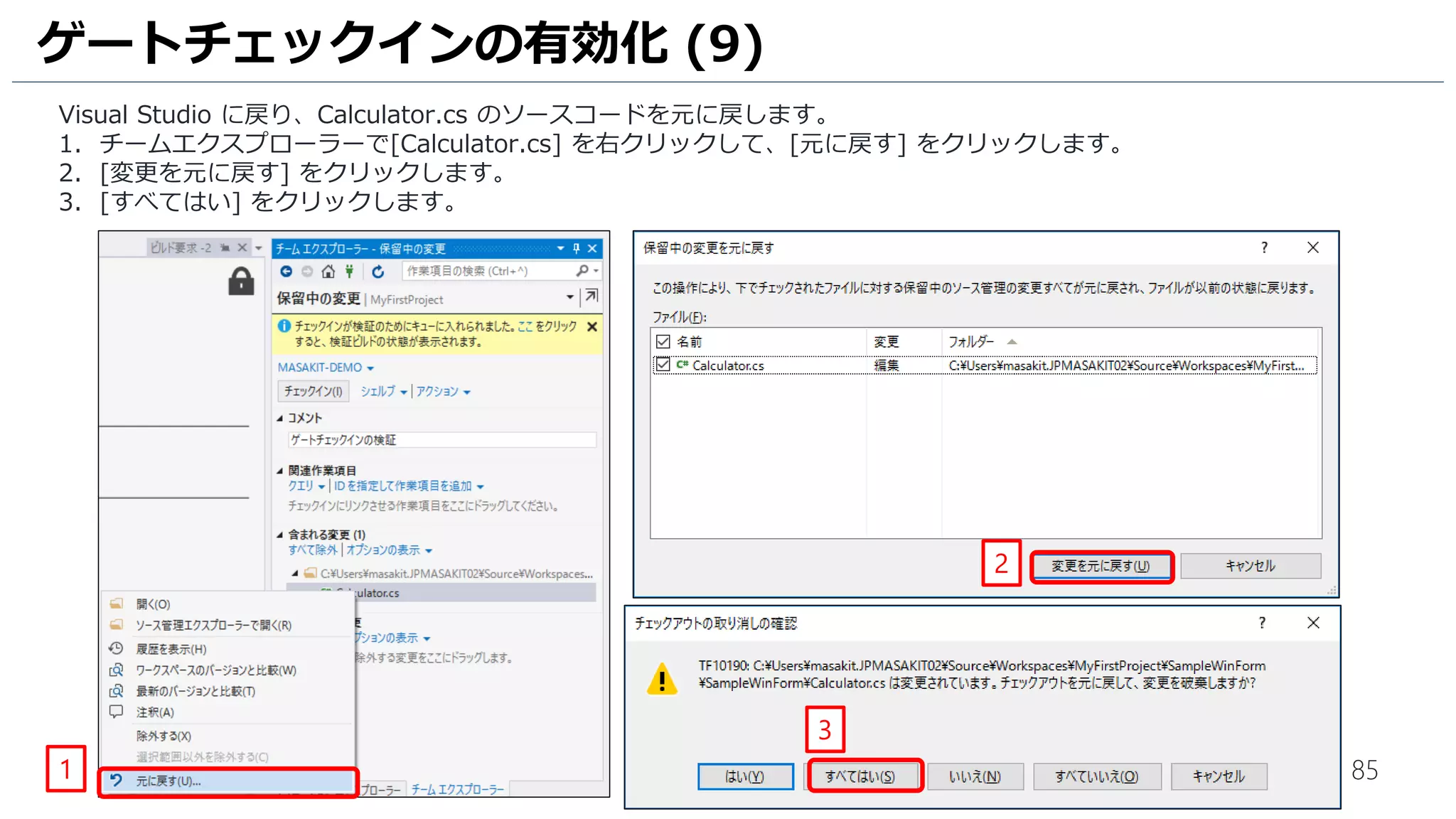
Task: Toggle the 名前 header select-all checkbox
Action: (663, 341)
